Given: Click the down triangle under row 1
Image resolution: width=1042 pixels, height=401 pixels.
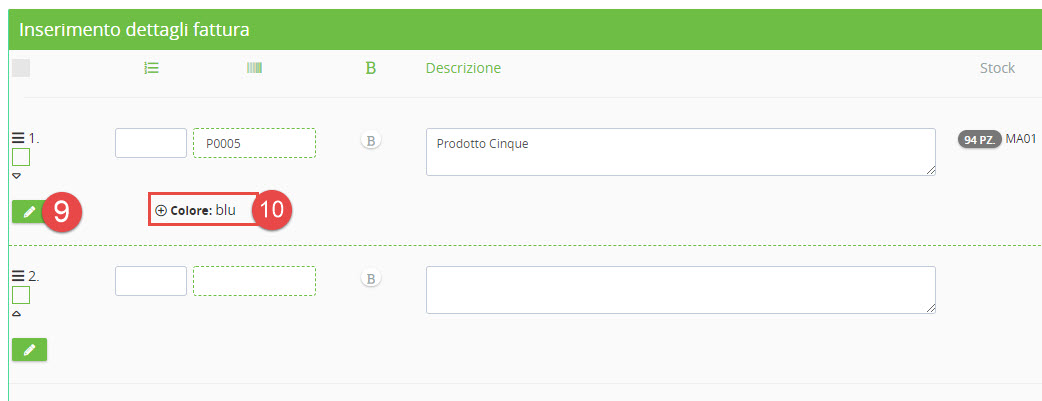Looking at the screenshot, I should pyautogui.click(x=17, y=176).
